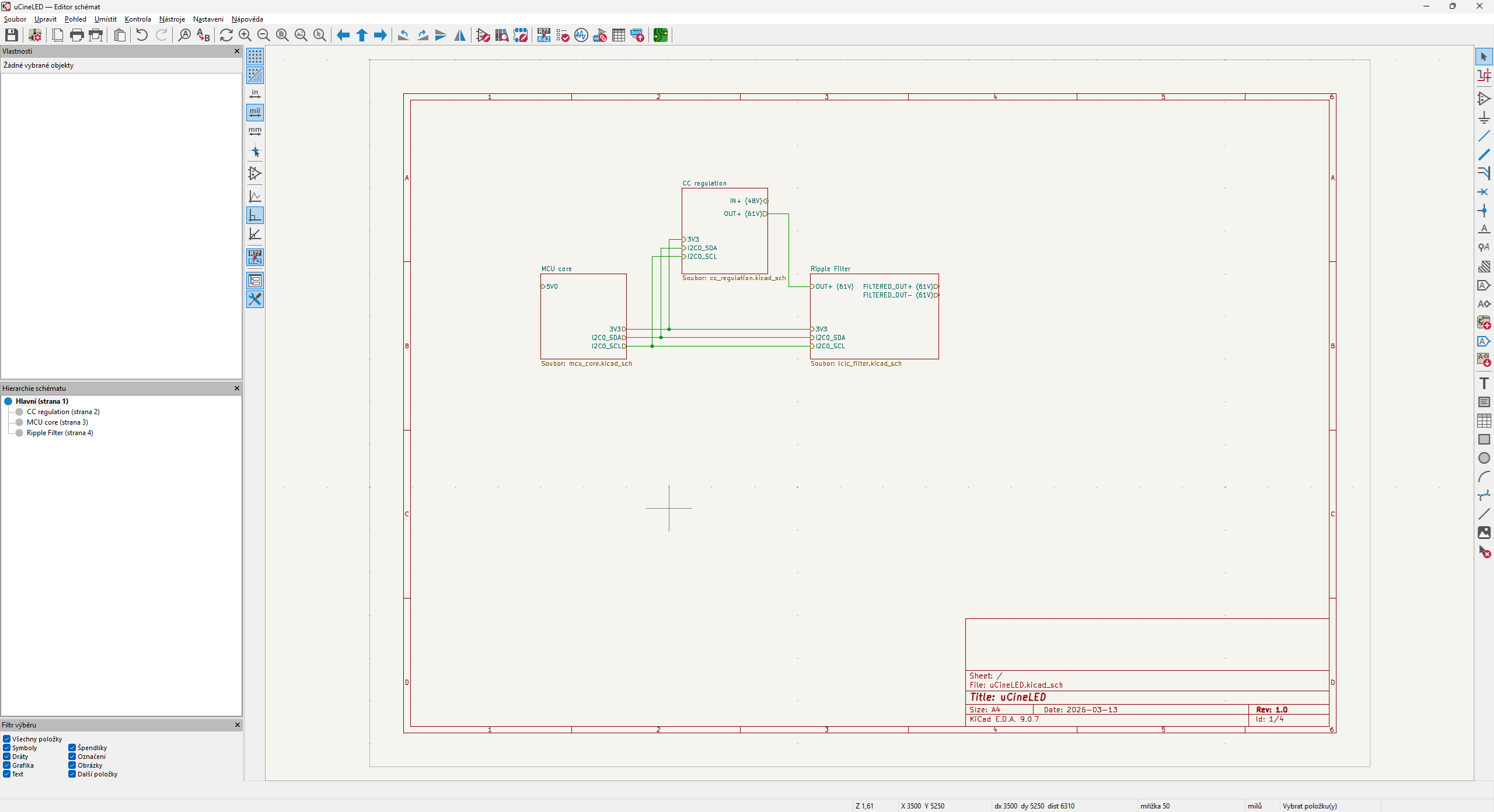Open the Annotate schematic tool
The width and height of the screenshot is (1494, 812).
point(544,35)
